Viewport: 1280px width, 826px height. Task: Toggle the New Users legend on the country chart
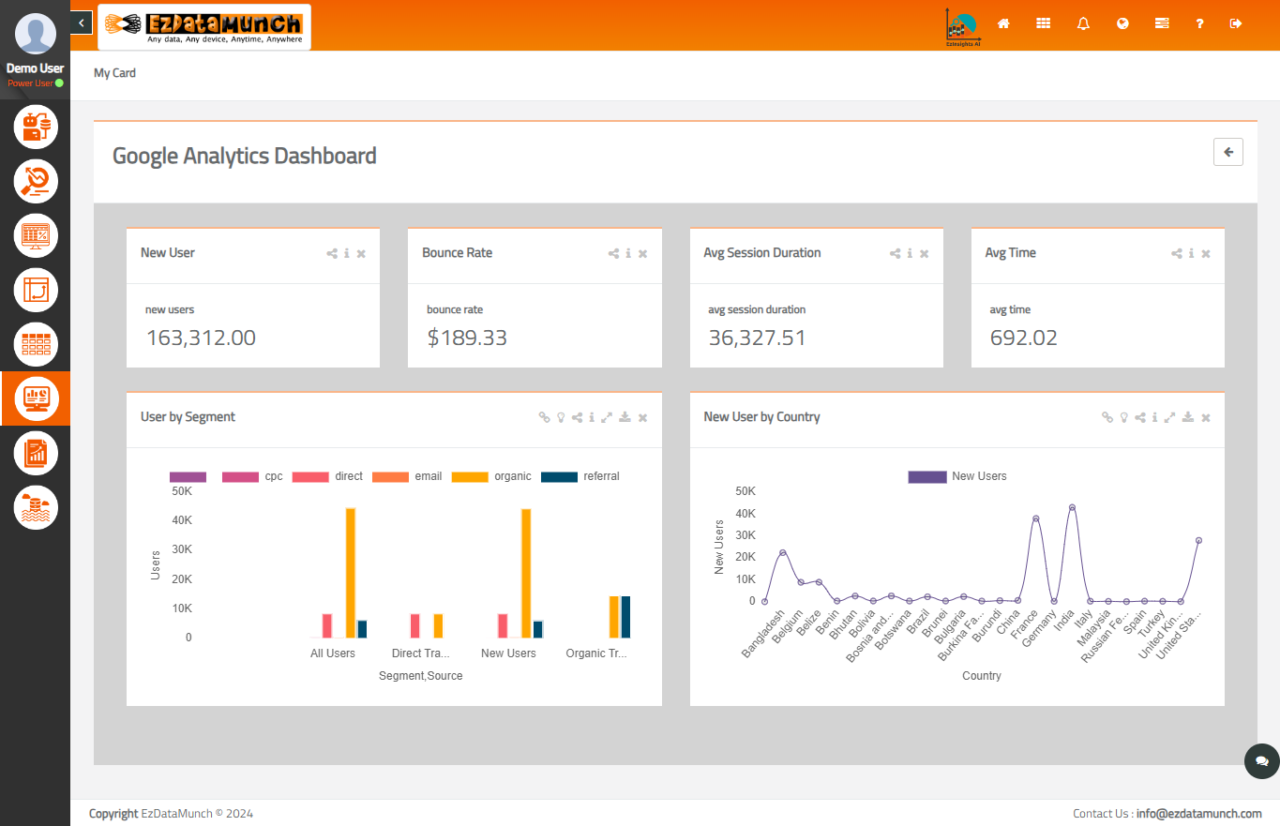[x=957, y=476]
